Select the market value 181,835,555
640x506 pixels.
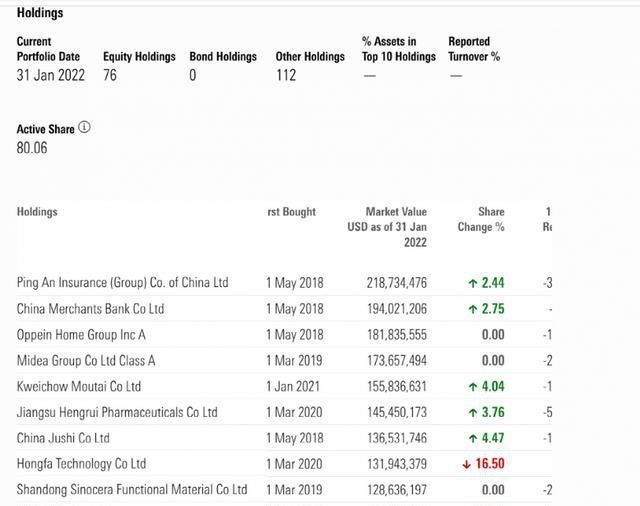coord(397,335)
